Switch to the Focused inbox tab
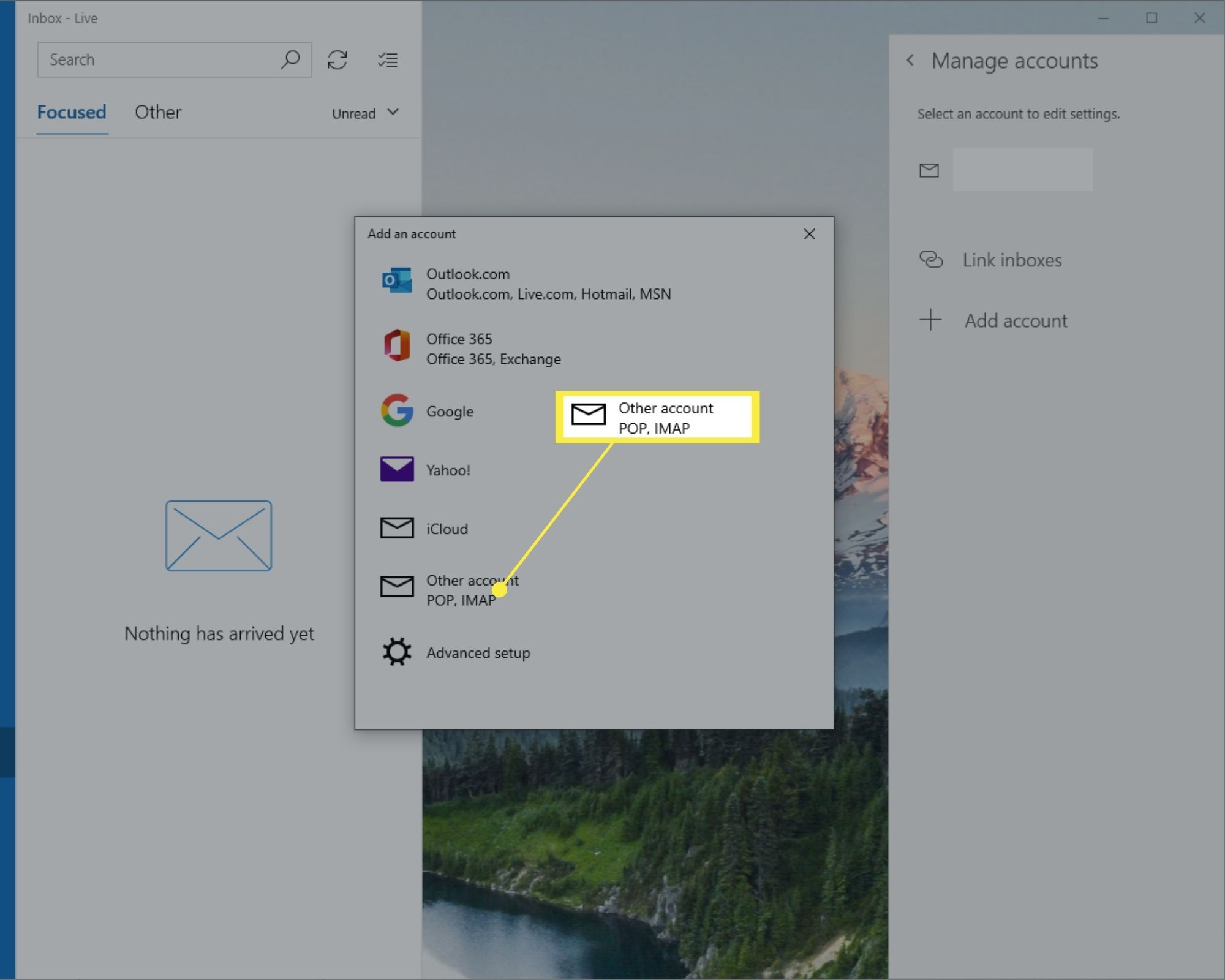The image size is (1225, 980). pyautogui.click(x=71, y=111)
